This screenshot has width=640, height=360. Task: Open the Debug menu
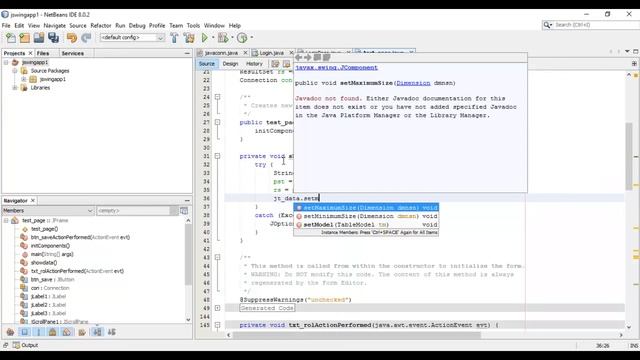click(x=137, y=25)
